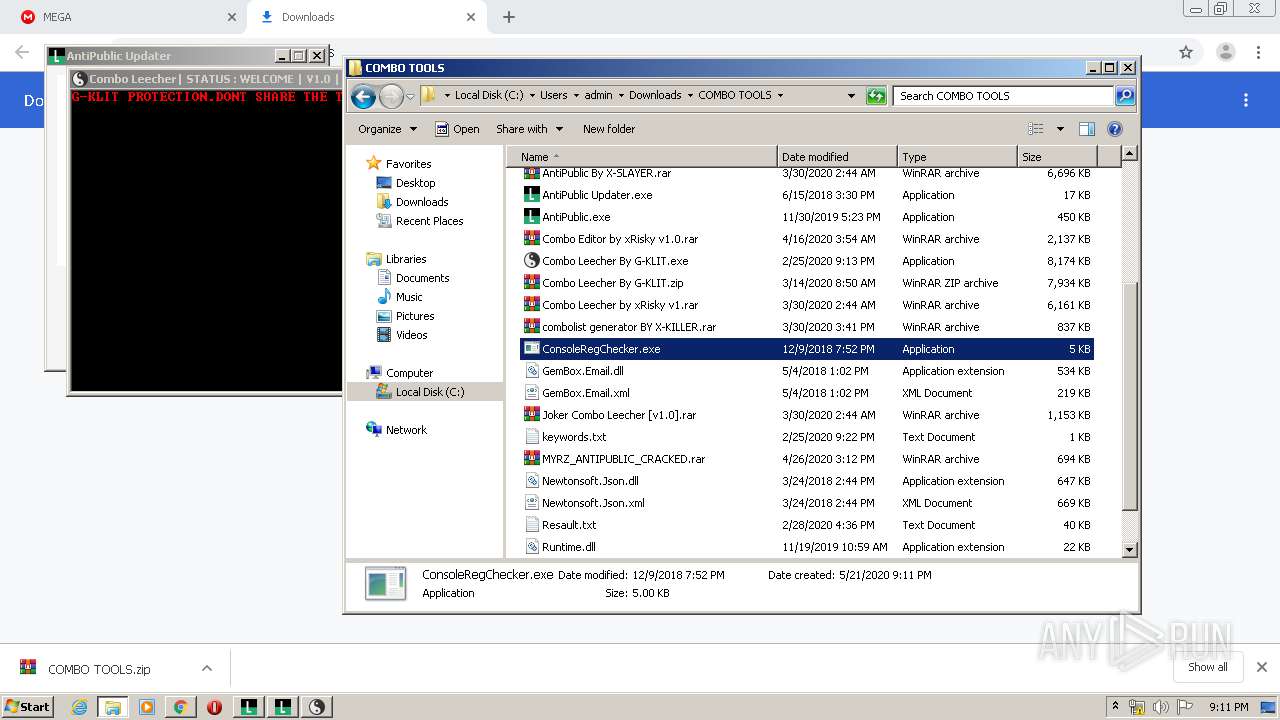
Task: Click the refresh button beside the address bar
Action: tap(876, 96)
